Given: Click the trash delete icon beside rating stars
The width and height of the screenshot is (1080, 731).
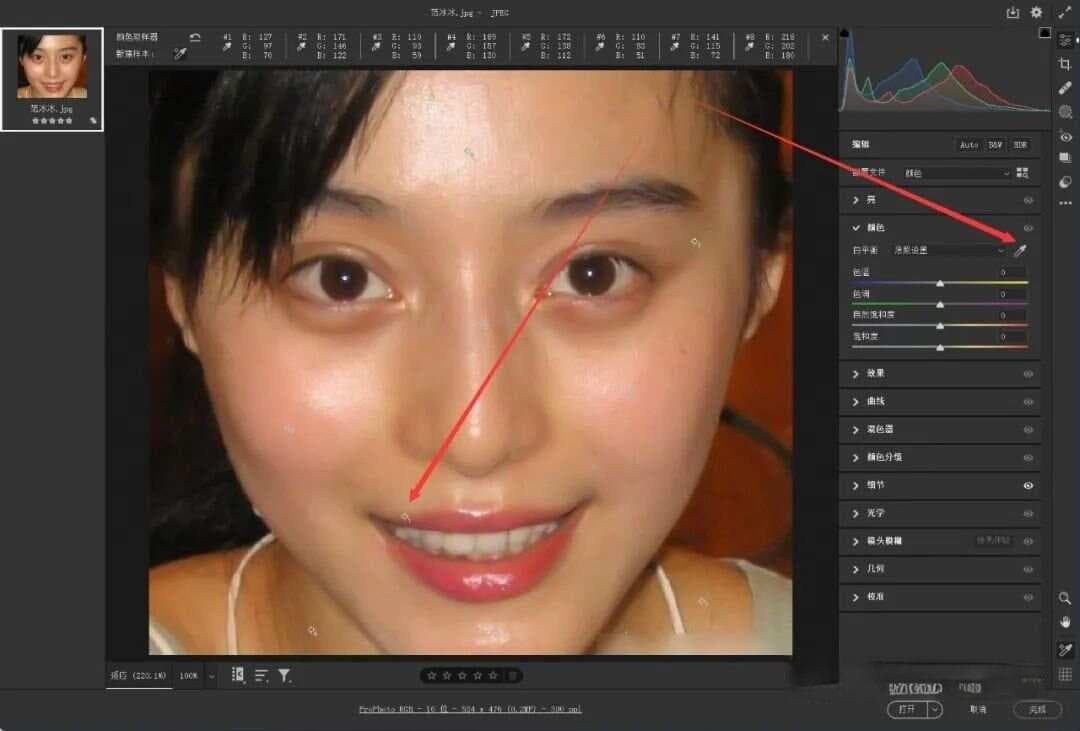Looking at the screenshot, I should pyautogui.click(x=513, y=676).
